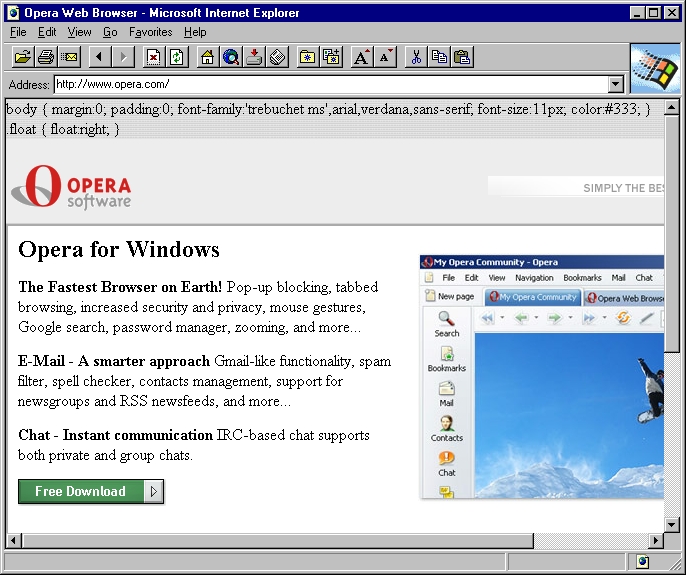Click the red down-arrow tray icon

(x=254, y=57)
